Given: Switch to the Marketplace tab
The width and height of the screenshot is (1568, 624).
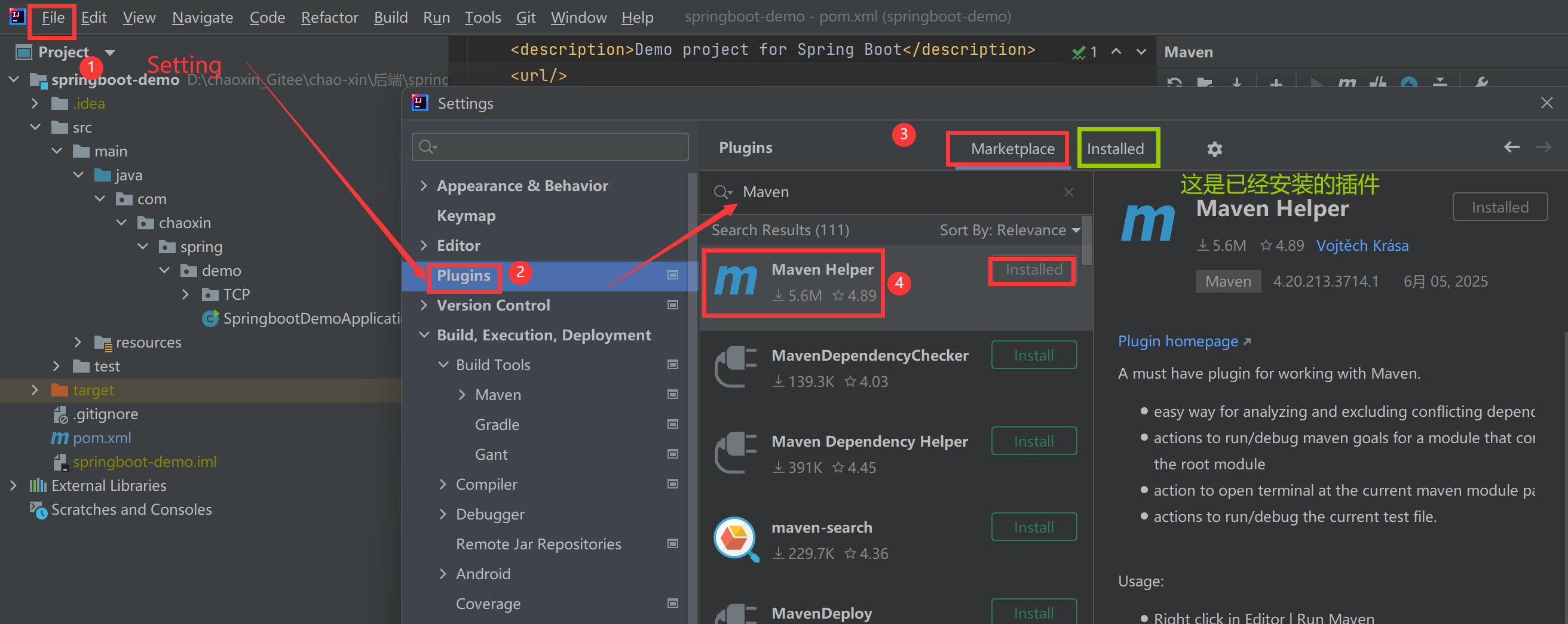Looking at the screenshot, I should pos(1012,149).
